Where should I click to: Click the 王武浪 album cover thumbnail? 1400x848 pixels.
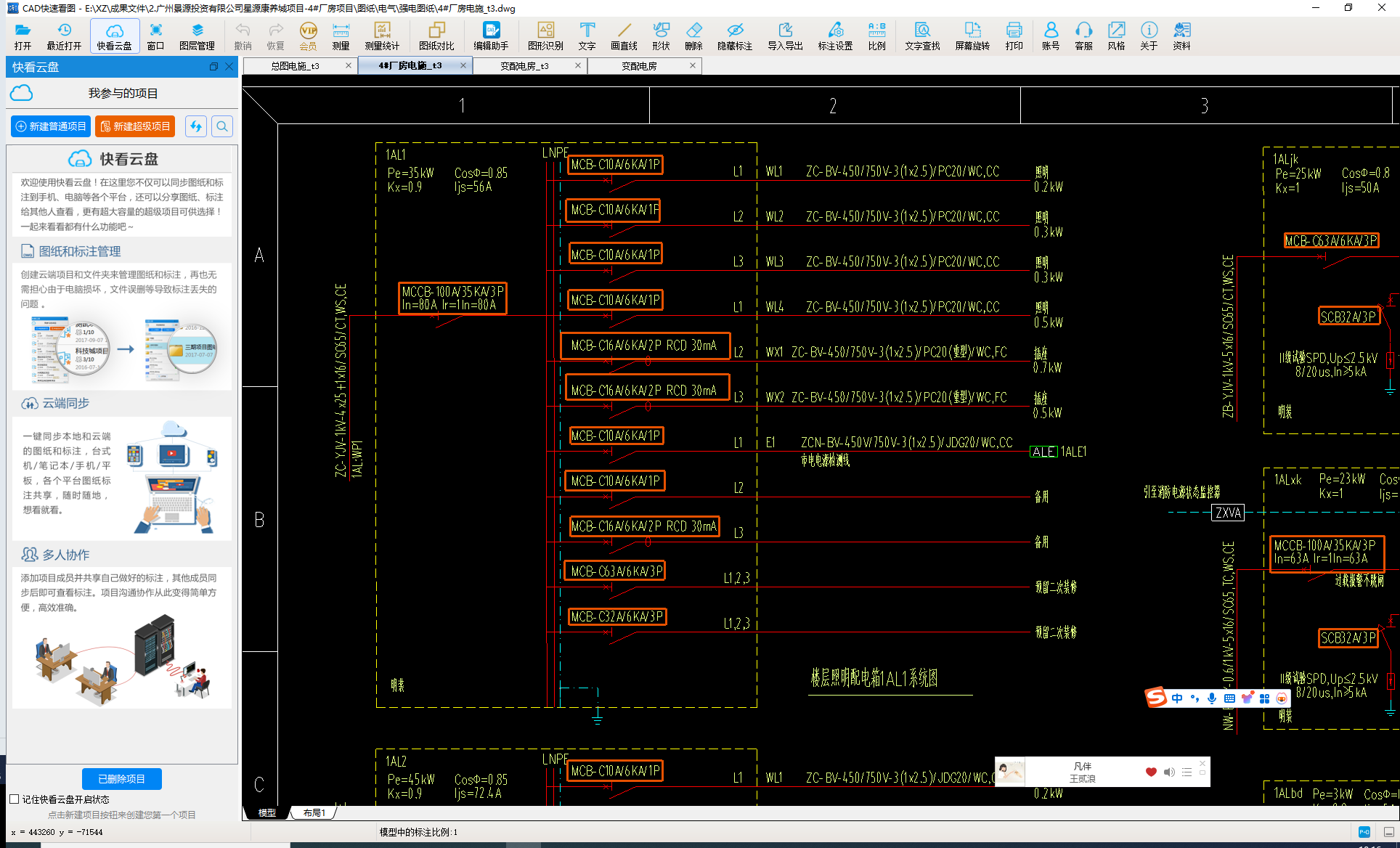[x=1010, y=772]
